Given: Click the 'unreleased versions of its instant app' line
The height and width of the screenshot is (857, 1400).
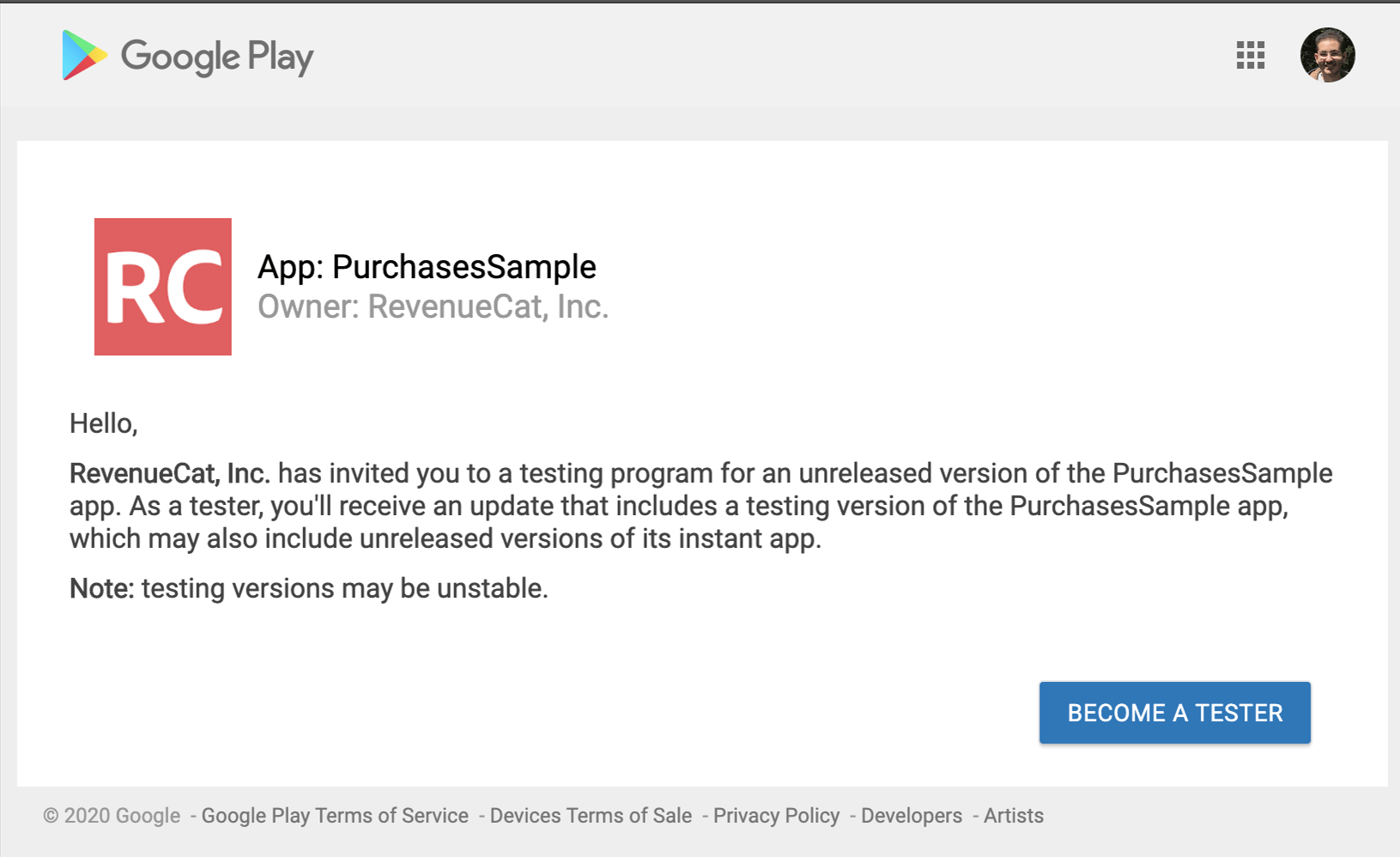Looking at the screenshot, I should pyautogui.click(x=591, y=538).
